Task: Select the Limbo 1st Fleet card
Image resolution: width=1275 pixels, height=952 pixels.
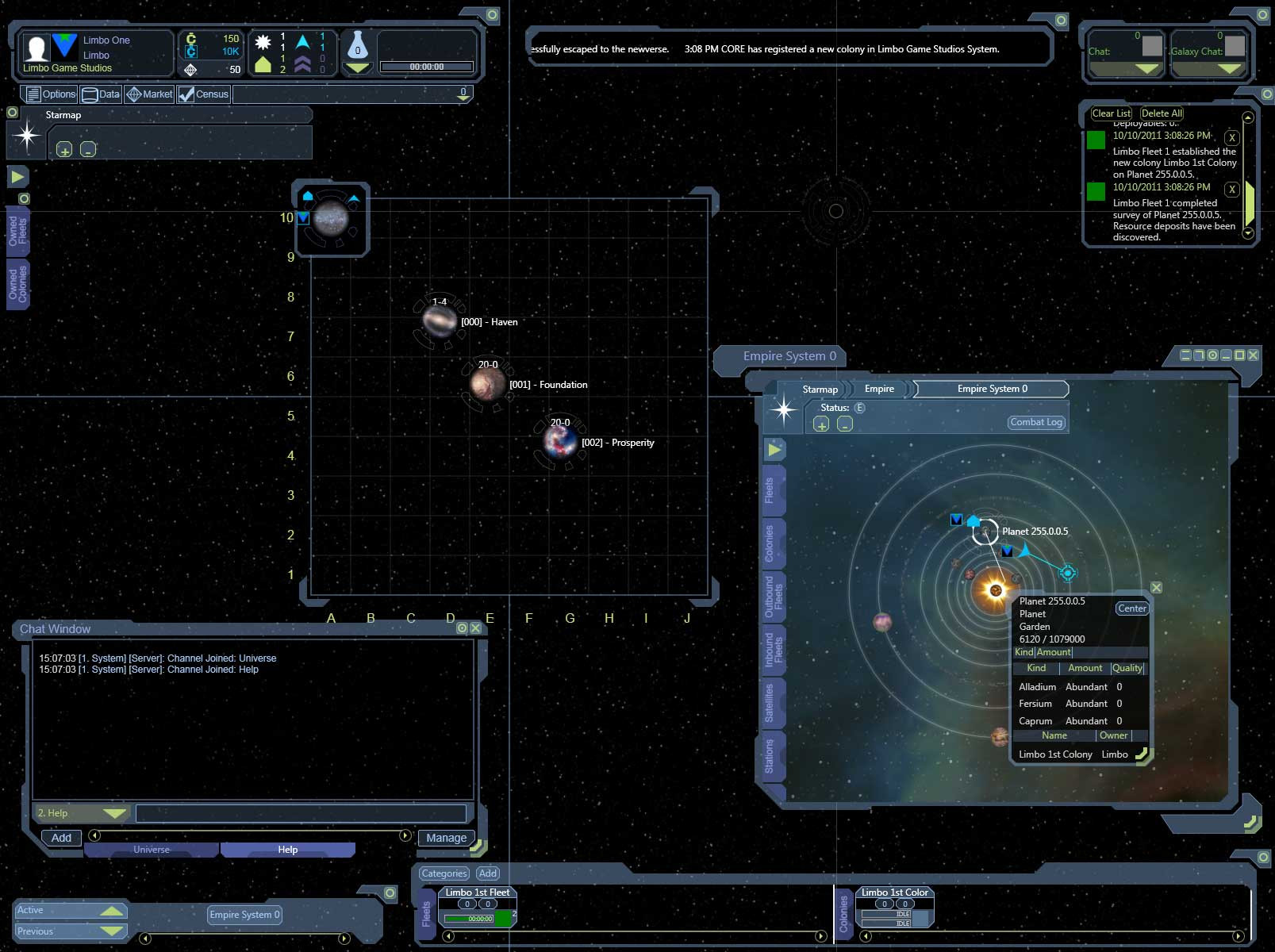Action: [x=478, y=907]
